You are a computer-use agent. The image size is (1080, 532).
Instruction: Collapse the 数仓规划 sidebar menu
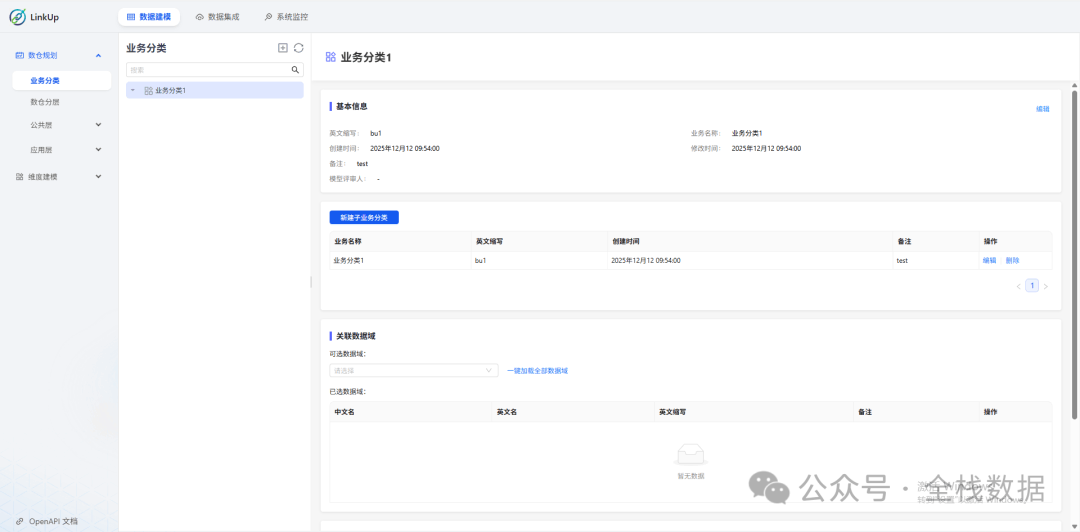pos(98,56)
